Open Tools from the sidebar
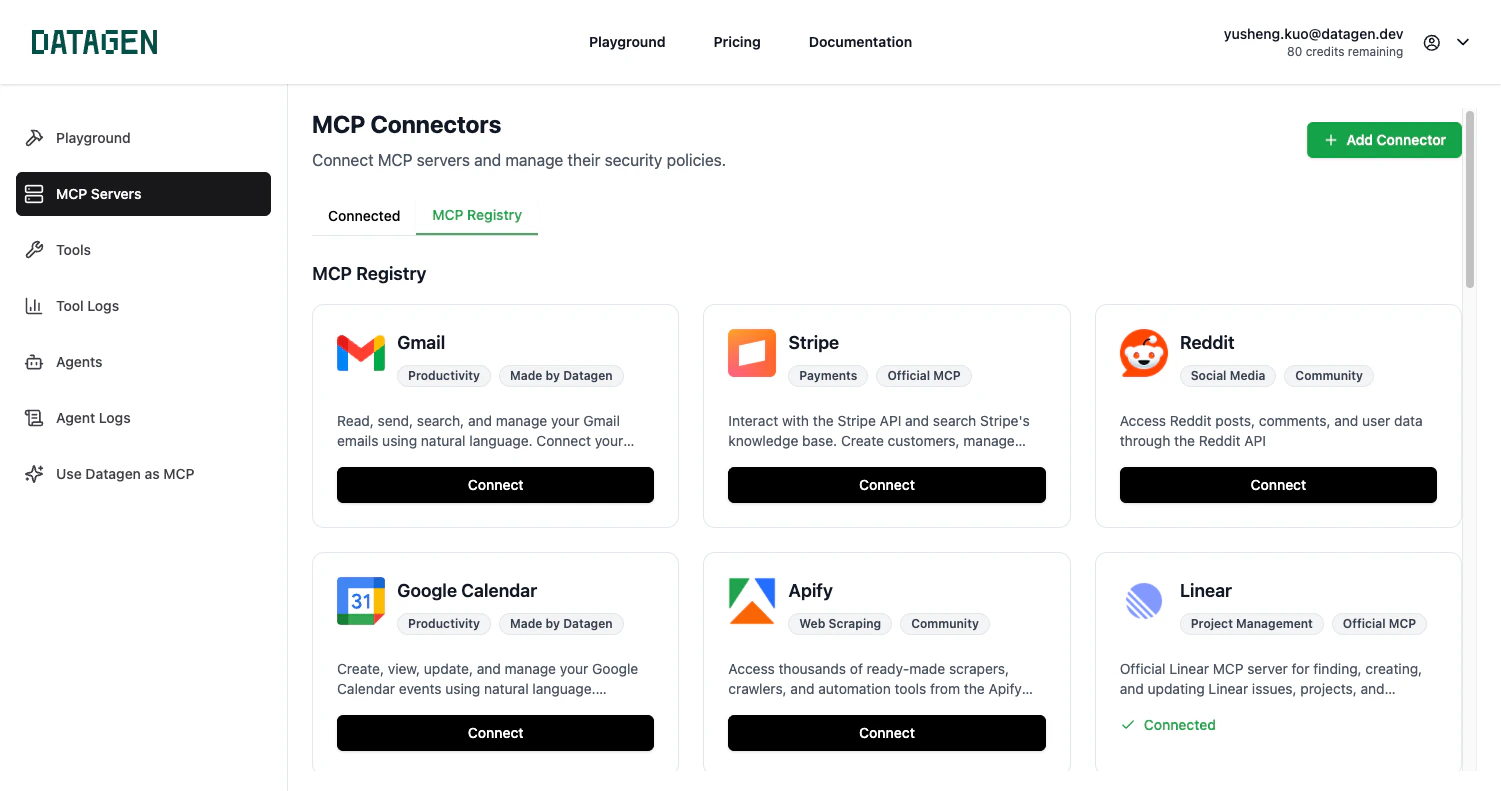The image size is (1501, 791). point(34,249)
